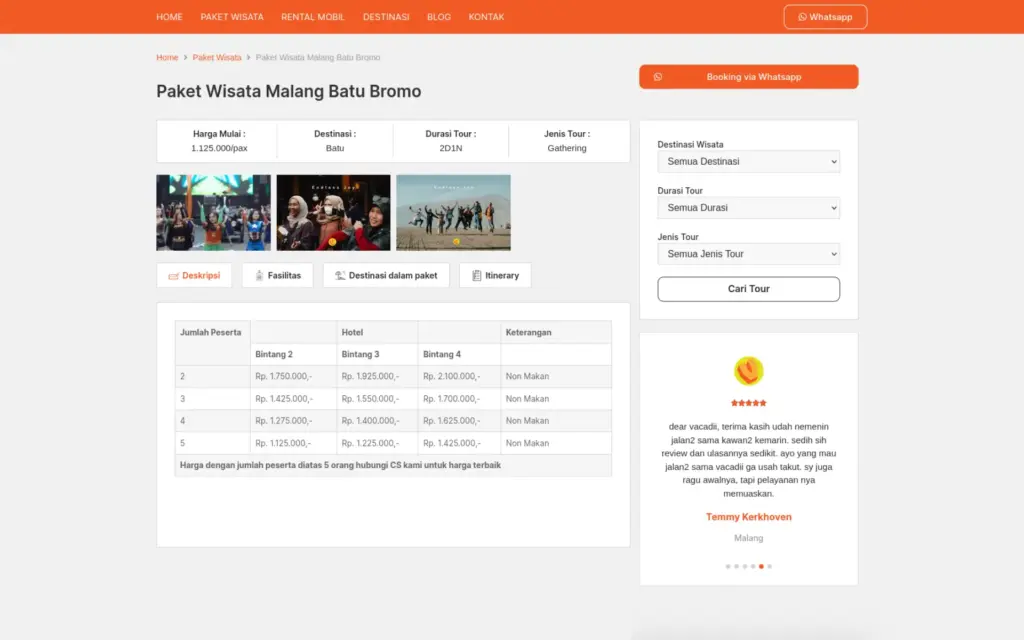Viewport: 1024px width, 640px height.
Task: Follow the Home breadcrumb link
Action: [167, 58]
